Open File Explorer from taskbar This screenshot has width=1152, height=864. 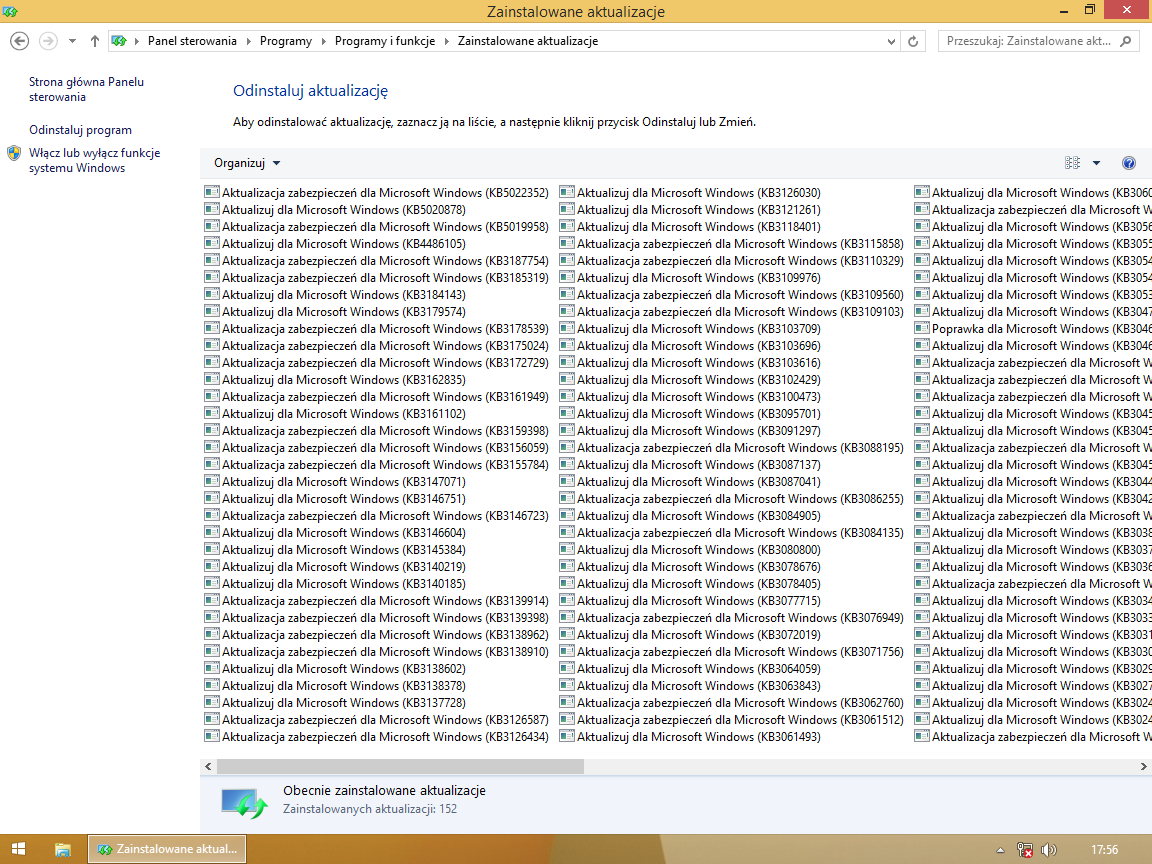coord(62,849)
